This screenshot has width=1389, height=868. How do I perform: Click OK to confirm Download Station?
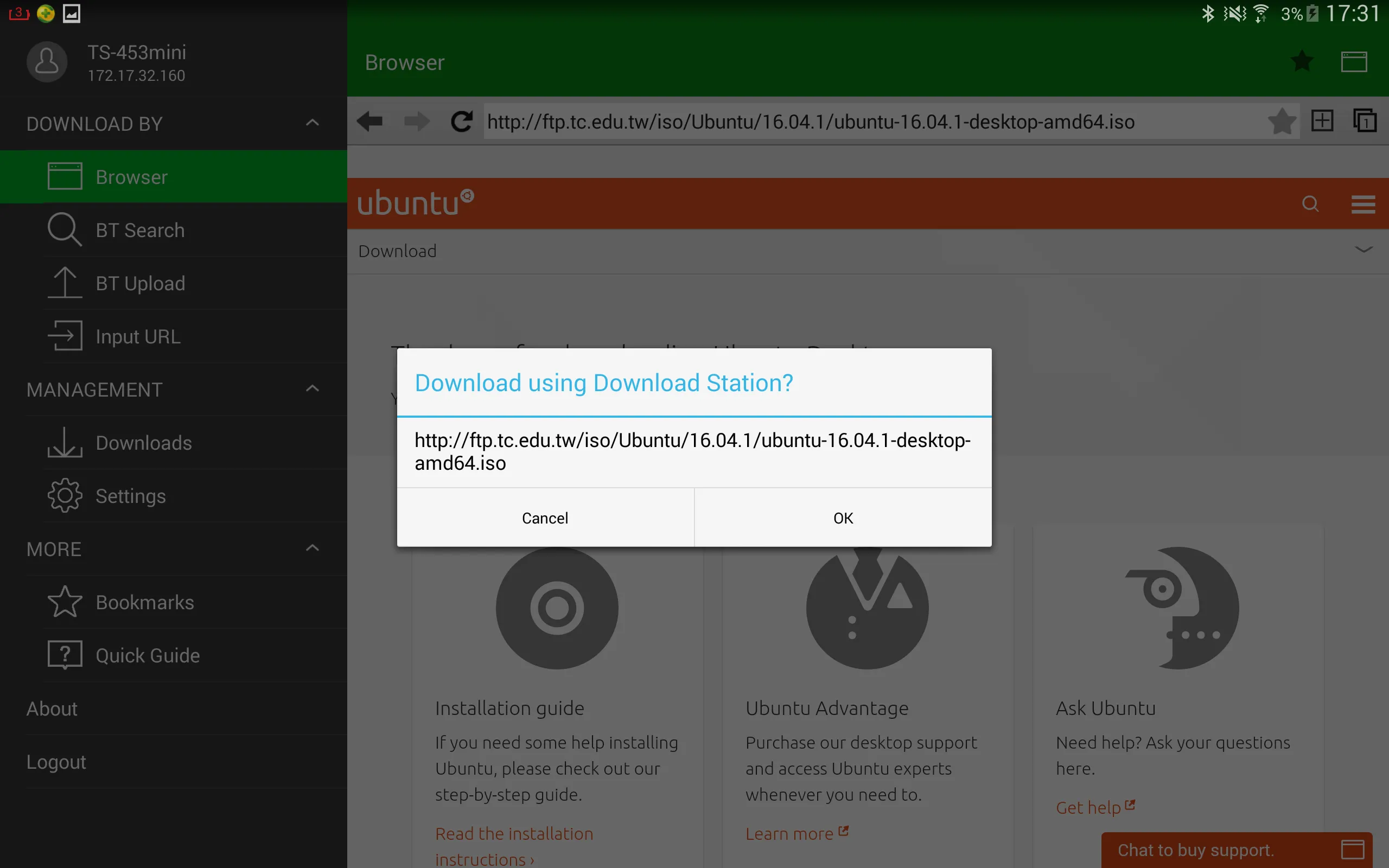[x=843, y=518]
